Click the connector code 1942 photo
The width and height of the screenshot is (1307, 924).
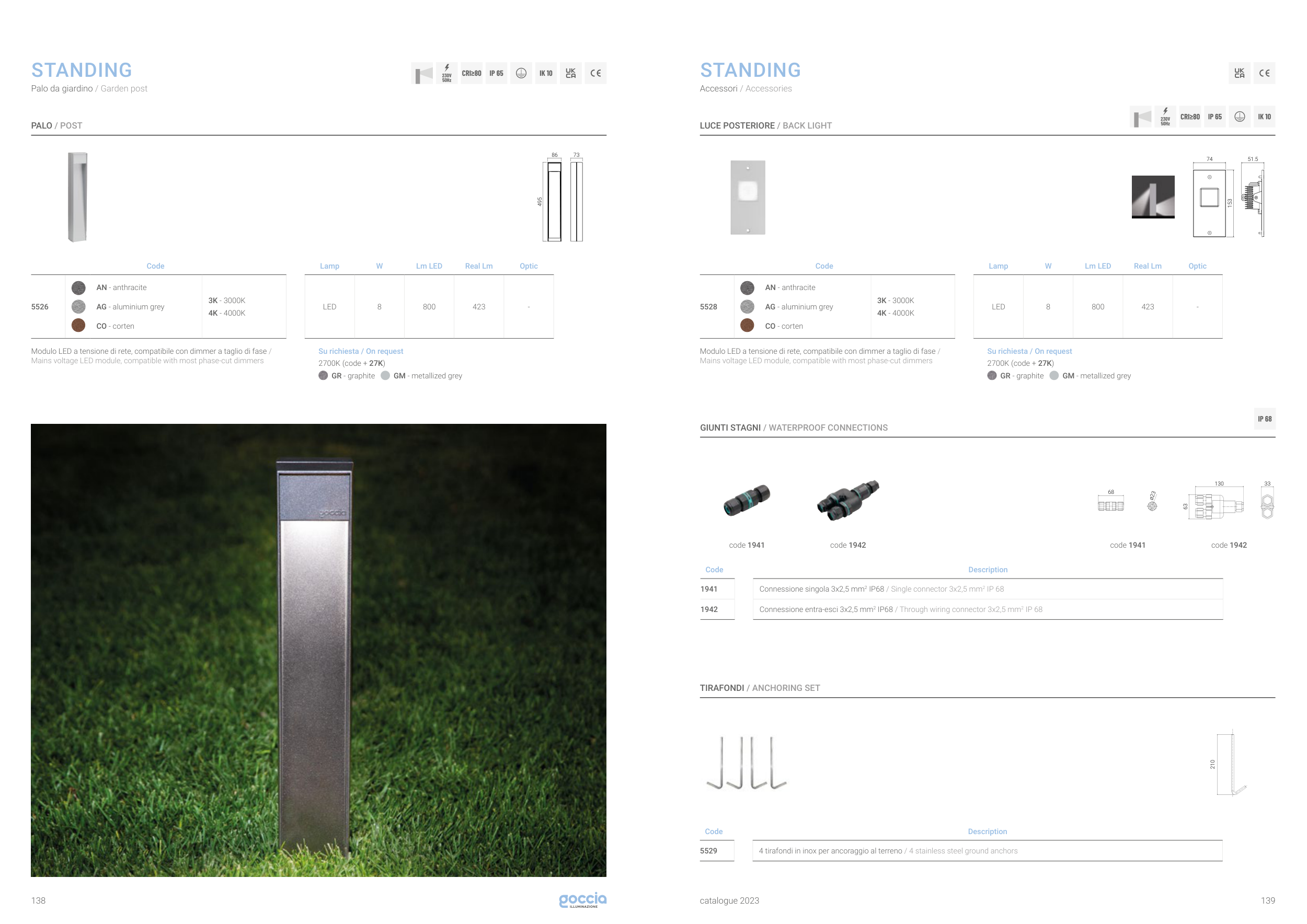[847, 500]
